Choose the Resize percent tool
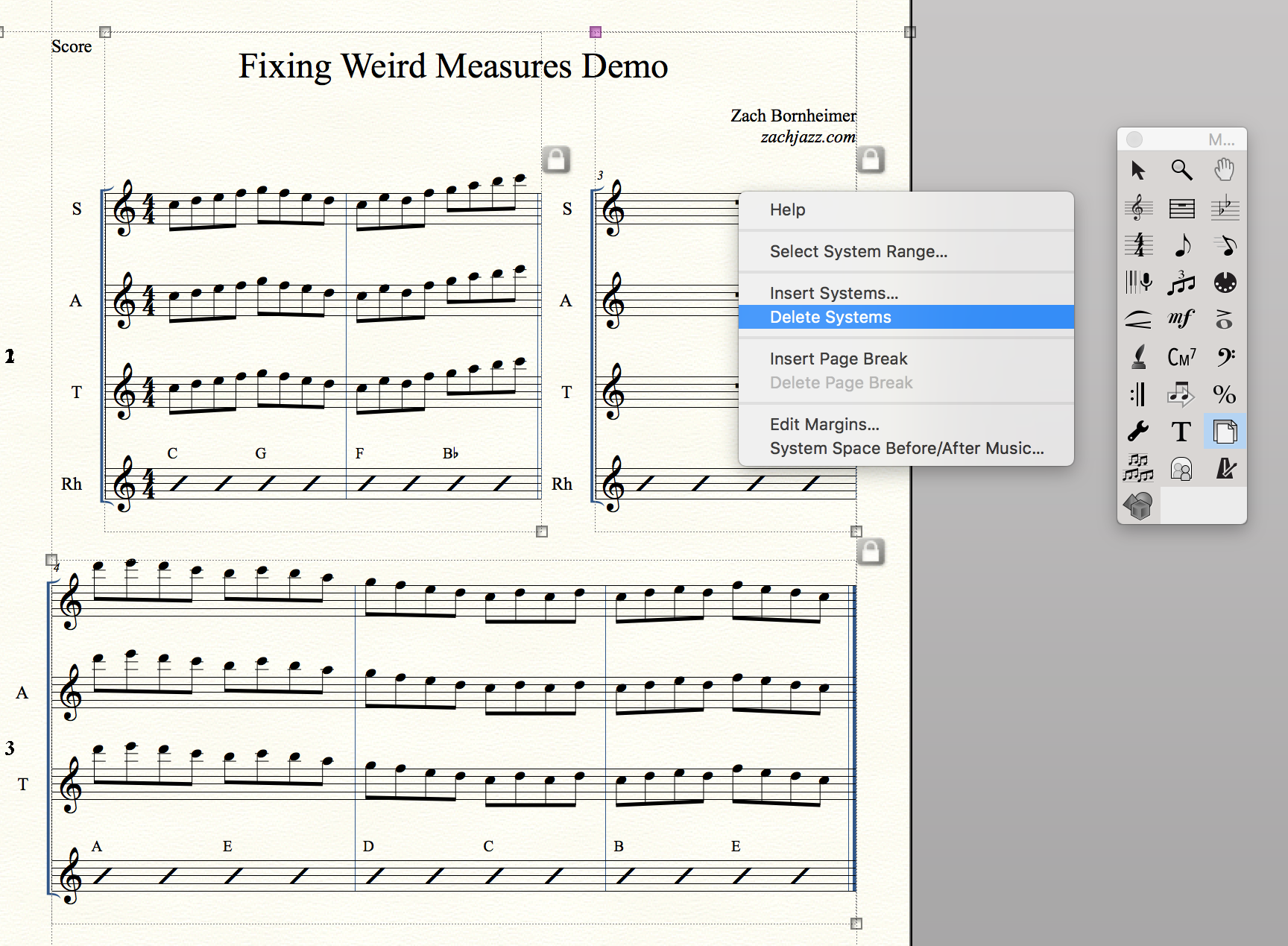Image resolution: width=1288 pixels, height=946 pixels. [1224, 394]
